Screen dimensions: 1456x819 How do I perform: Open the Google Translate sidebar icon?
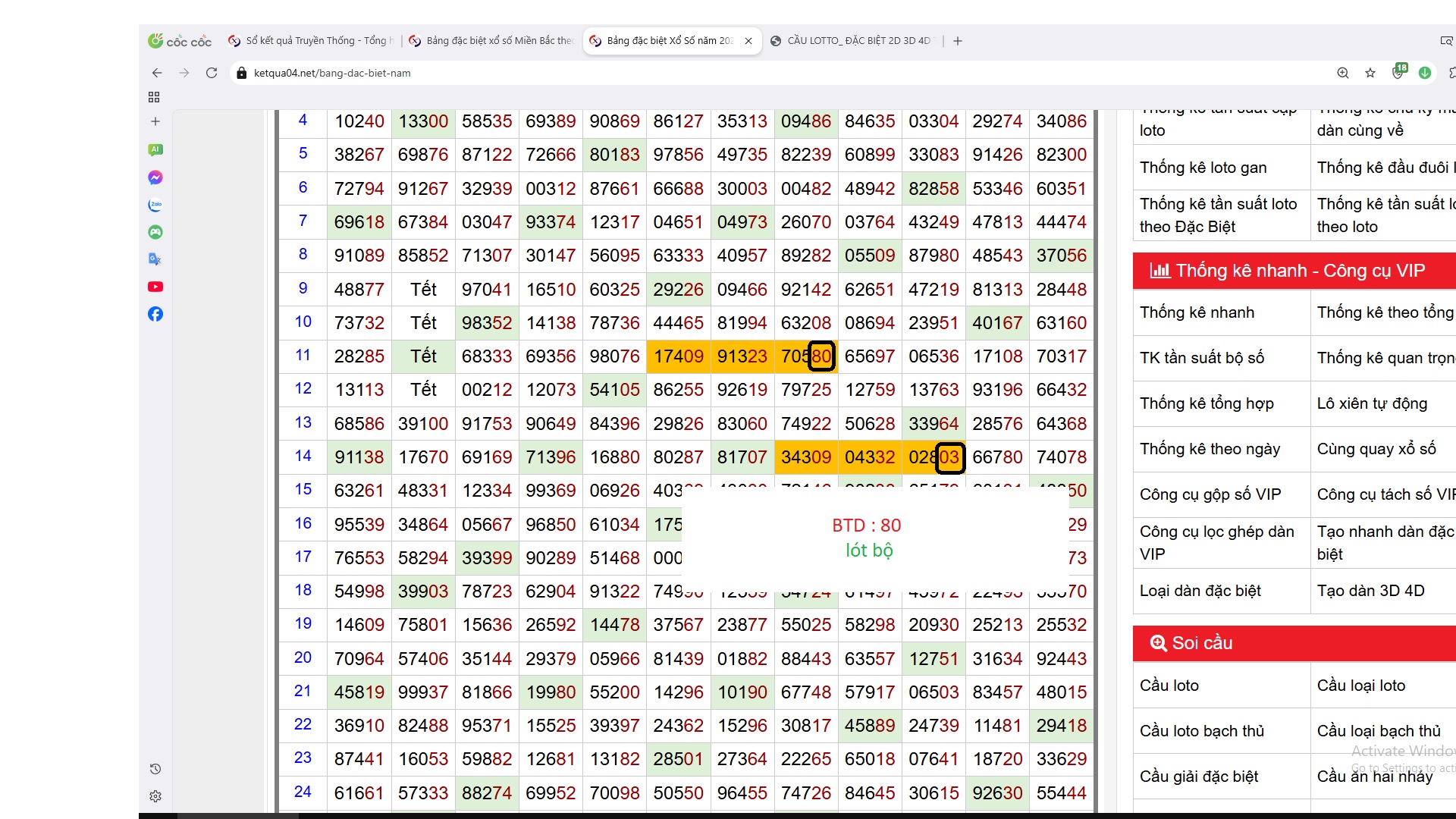point(155,259)
